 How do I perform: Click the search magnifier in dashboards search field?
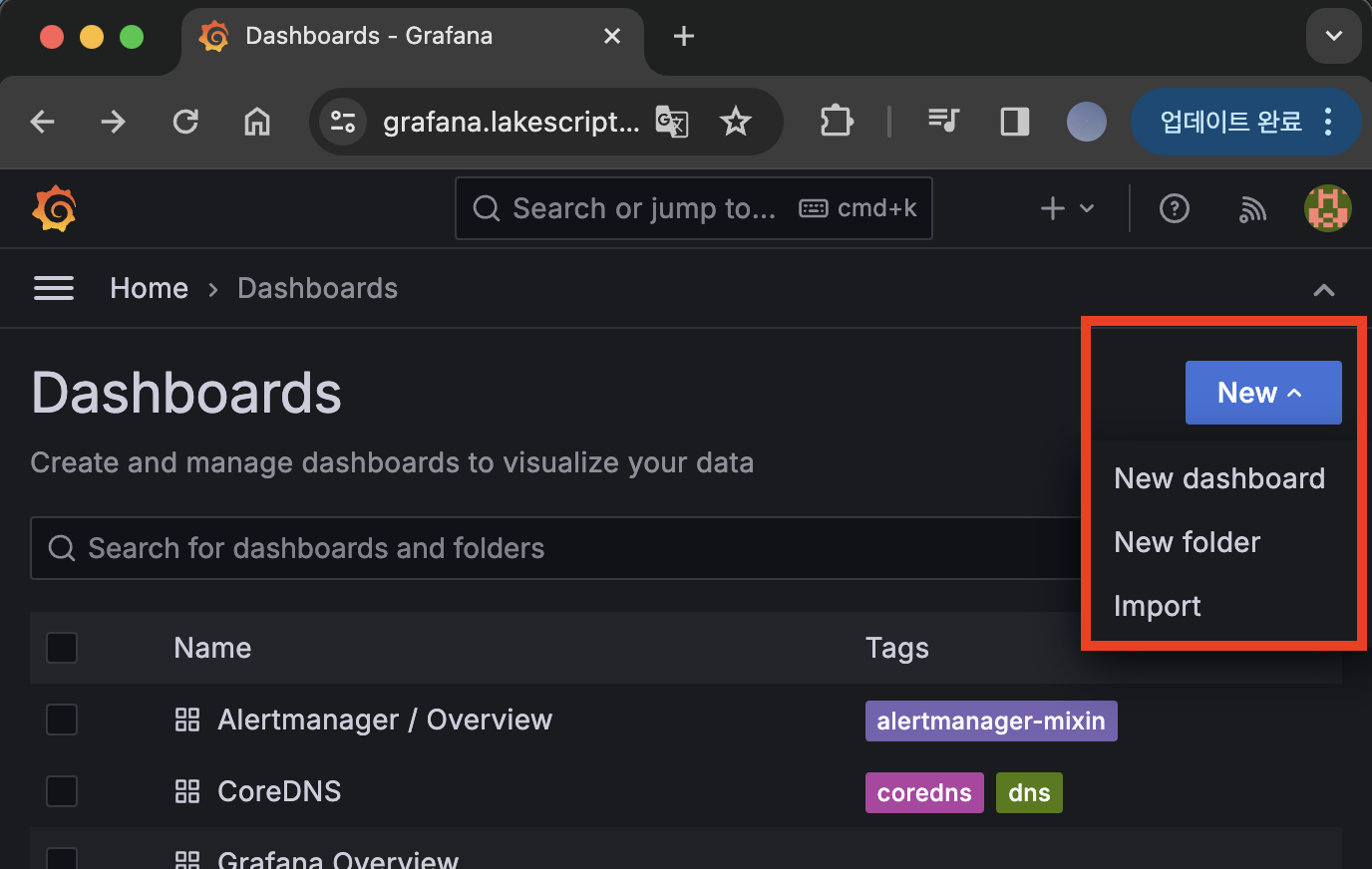[x=62, y=548]
